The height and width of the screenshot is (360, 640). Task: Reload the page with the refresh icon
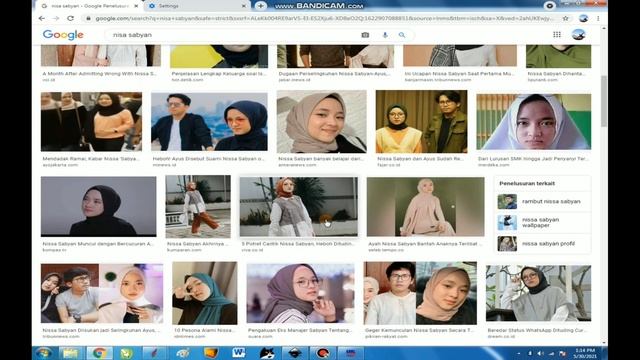coord(70,18)
